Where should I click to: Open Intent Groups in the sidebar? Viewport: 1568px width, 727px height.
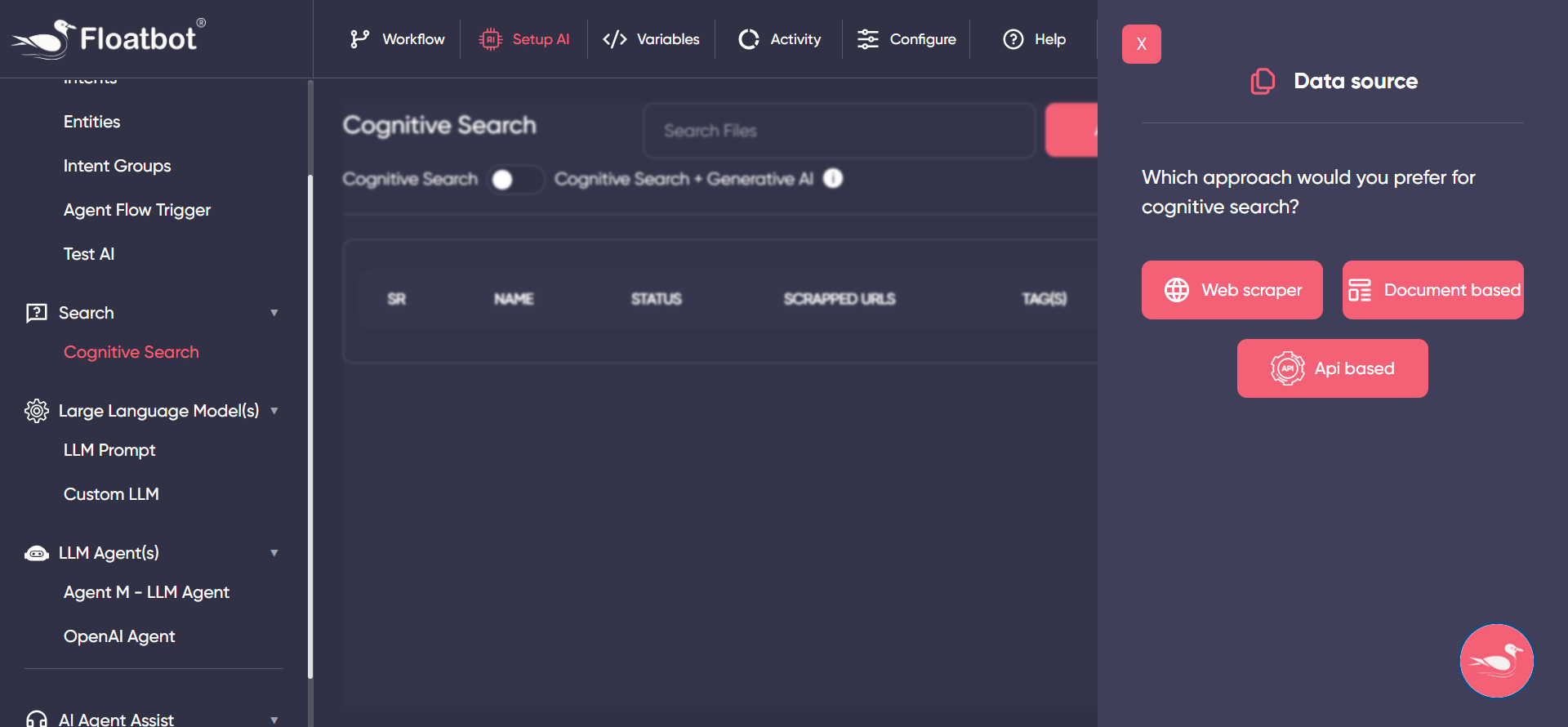click(x=118, y=166)
